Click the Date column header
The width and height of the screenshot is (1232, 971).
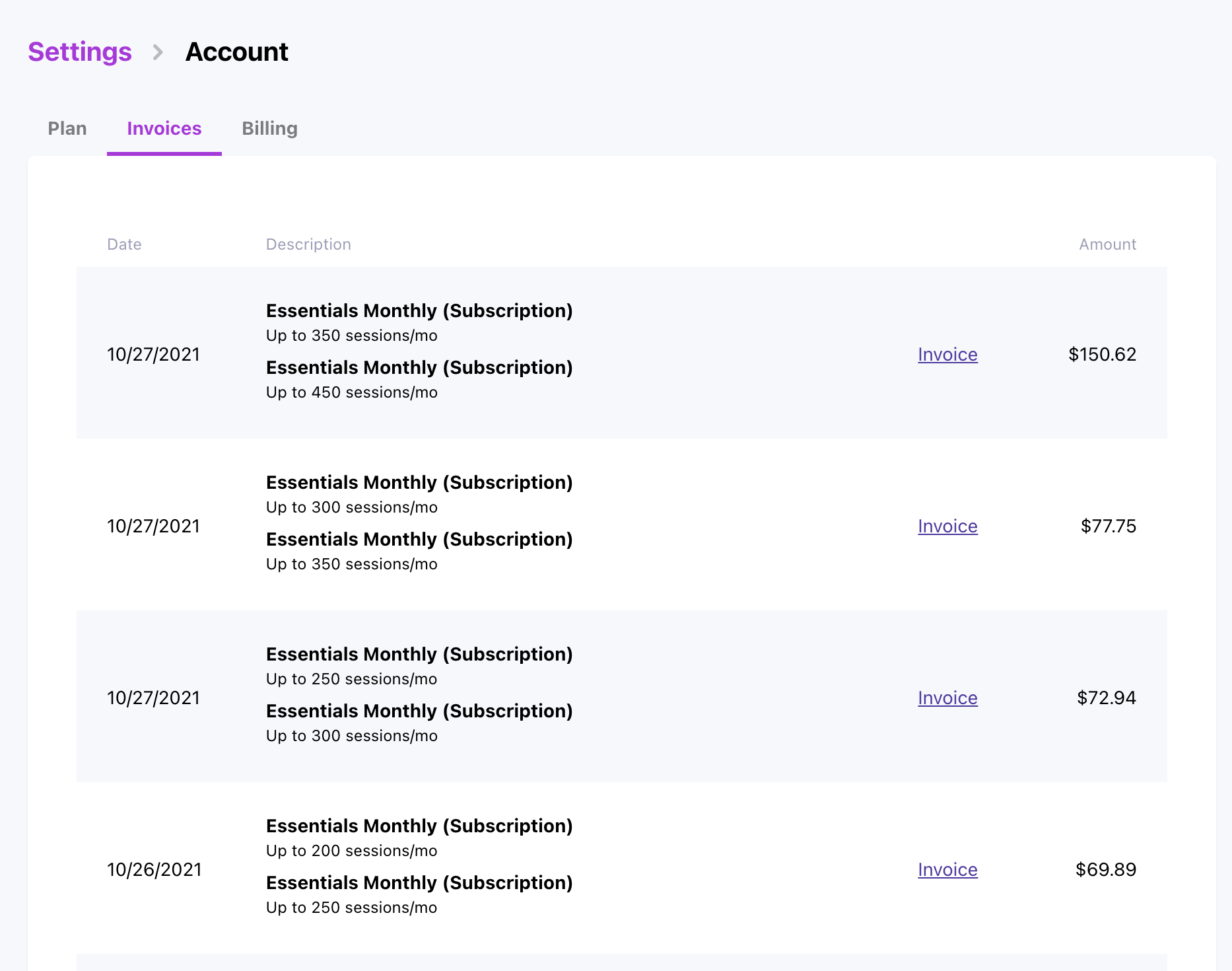point(124,244)
